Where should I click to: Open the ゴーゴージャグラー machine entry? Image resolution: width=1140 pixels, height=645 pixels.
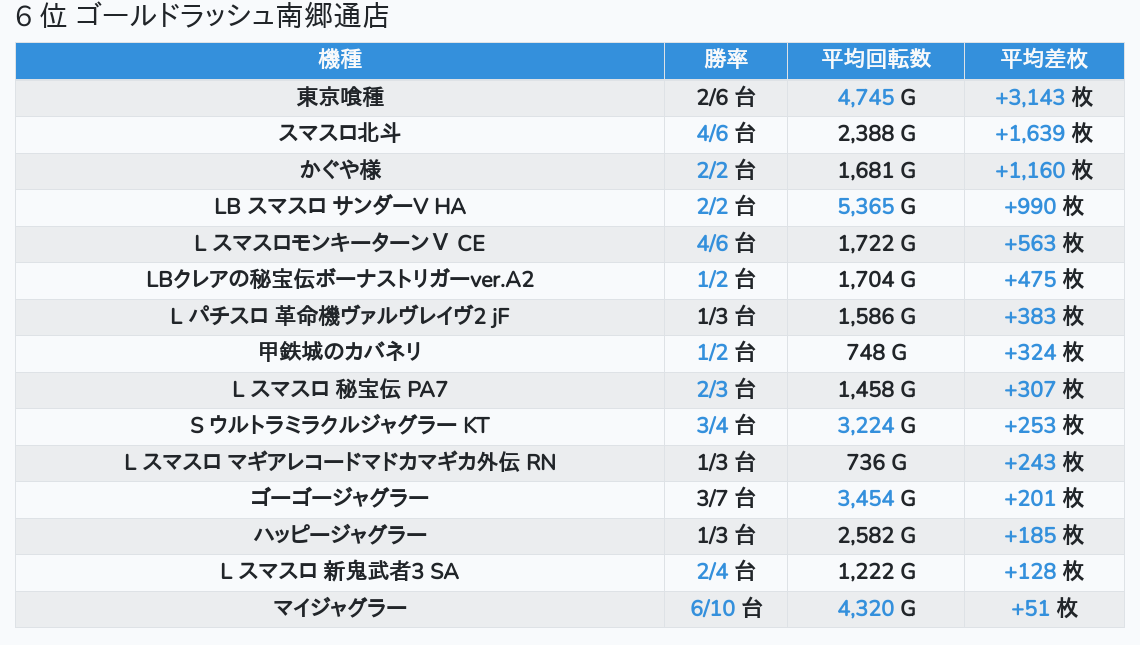pos(340,498)
